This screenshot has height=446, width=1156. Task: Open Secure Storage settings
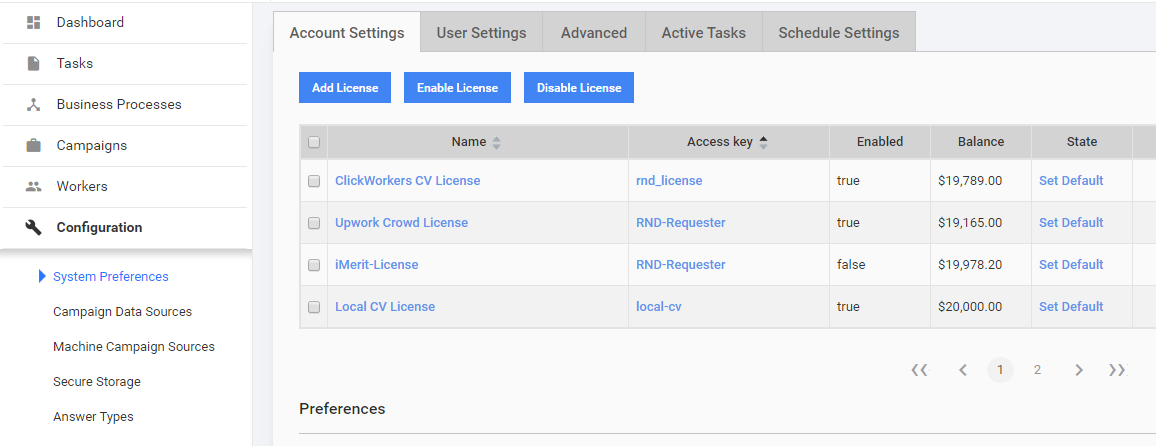(97, 382)
